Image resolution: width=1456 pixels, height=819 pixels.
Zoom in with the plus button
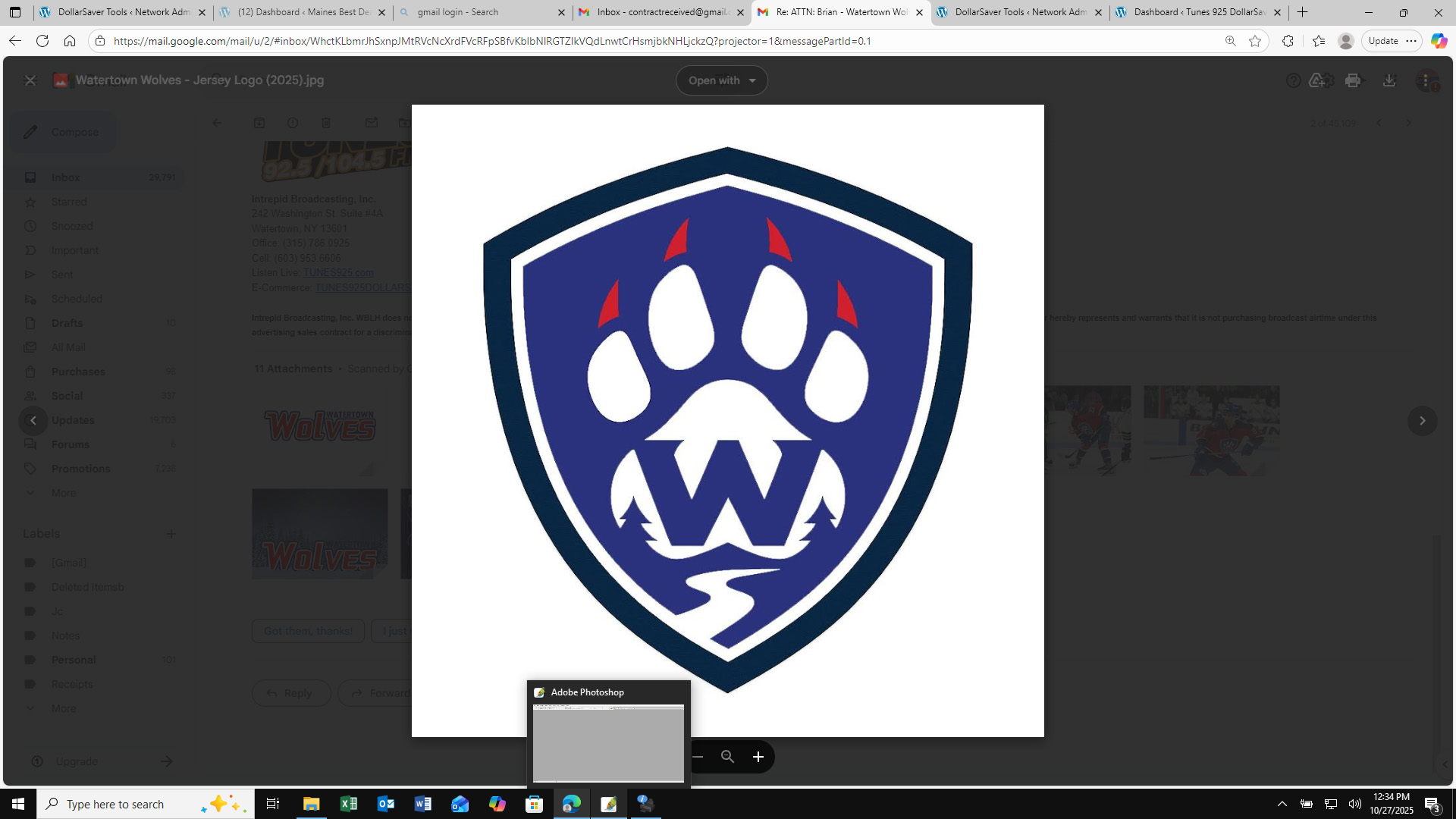point(758,757)
